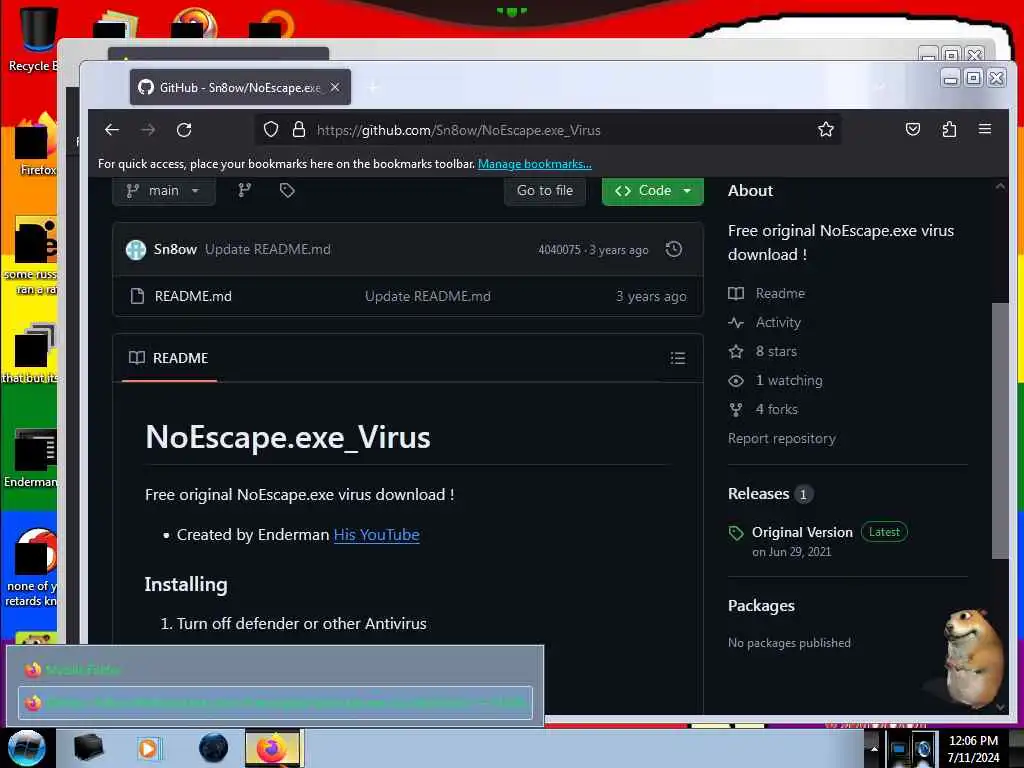The image size is (1024, 768).
Task: Open the globe taskbar icon
Action: click(x=213, y=748)
